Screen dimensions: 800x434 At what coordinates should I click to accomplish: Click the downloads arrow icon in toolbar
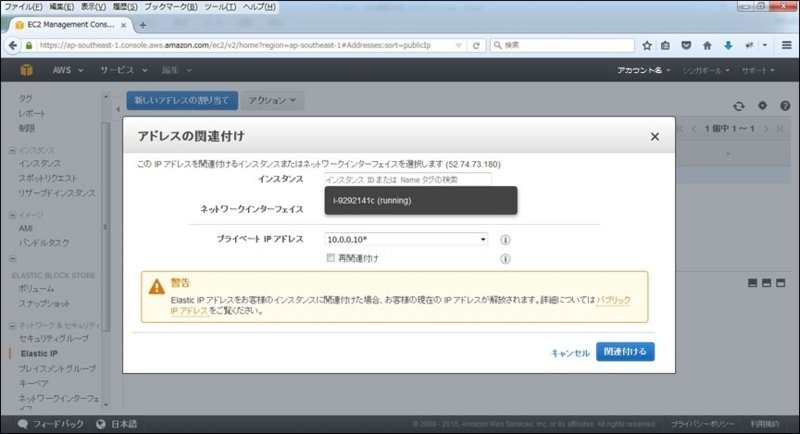pyautogui.click(x=728, y=45)
